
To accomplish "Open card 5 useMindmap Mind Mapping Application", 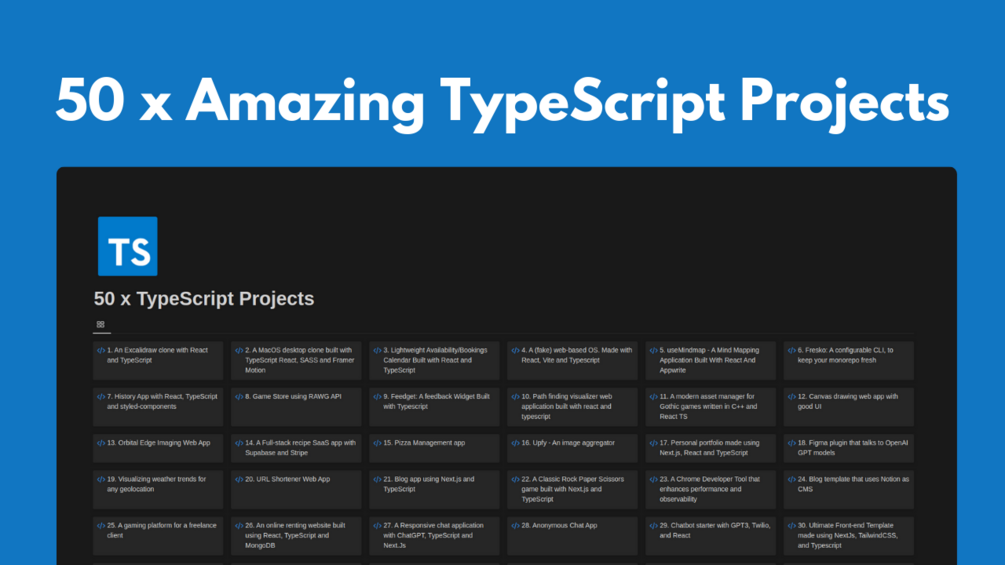I will (x=710, y=361).
